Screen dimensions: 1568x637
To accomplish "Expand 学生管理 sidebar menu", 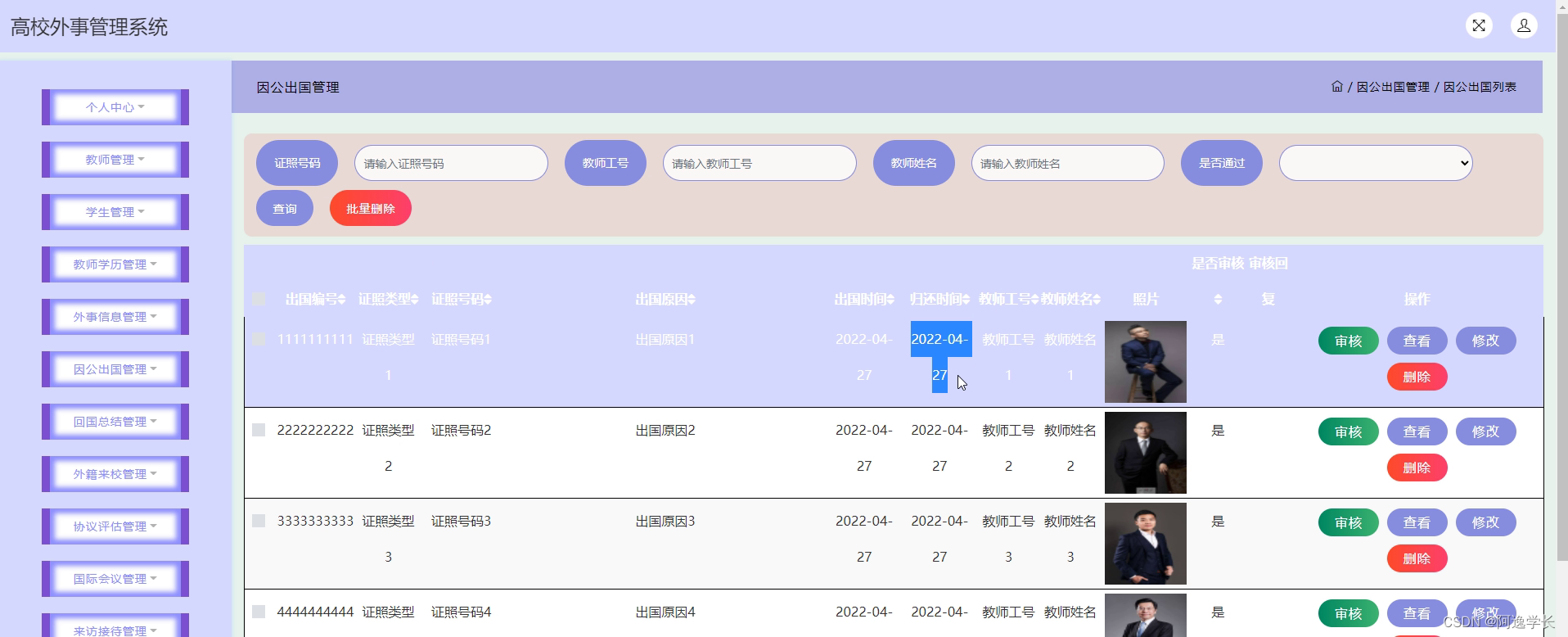I will [x=115, y=212].
